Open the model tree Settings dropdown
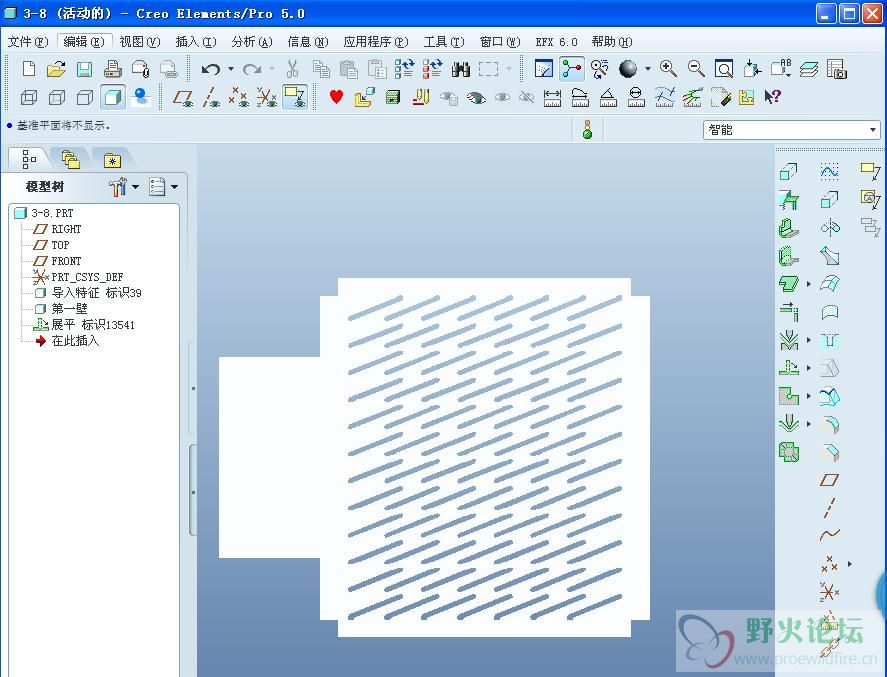887x677 pixels. coord(124,187)
